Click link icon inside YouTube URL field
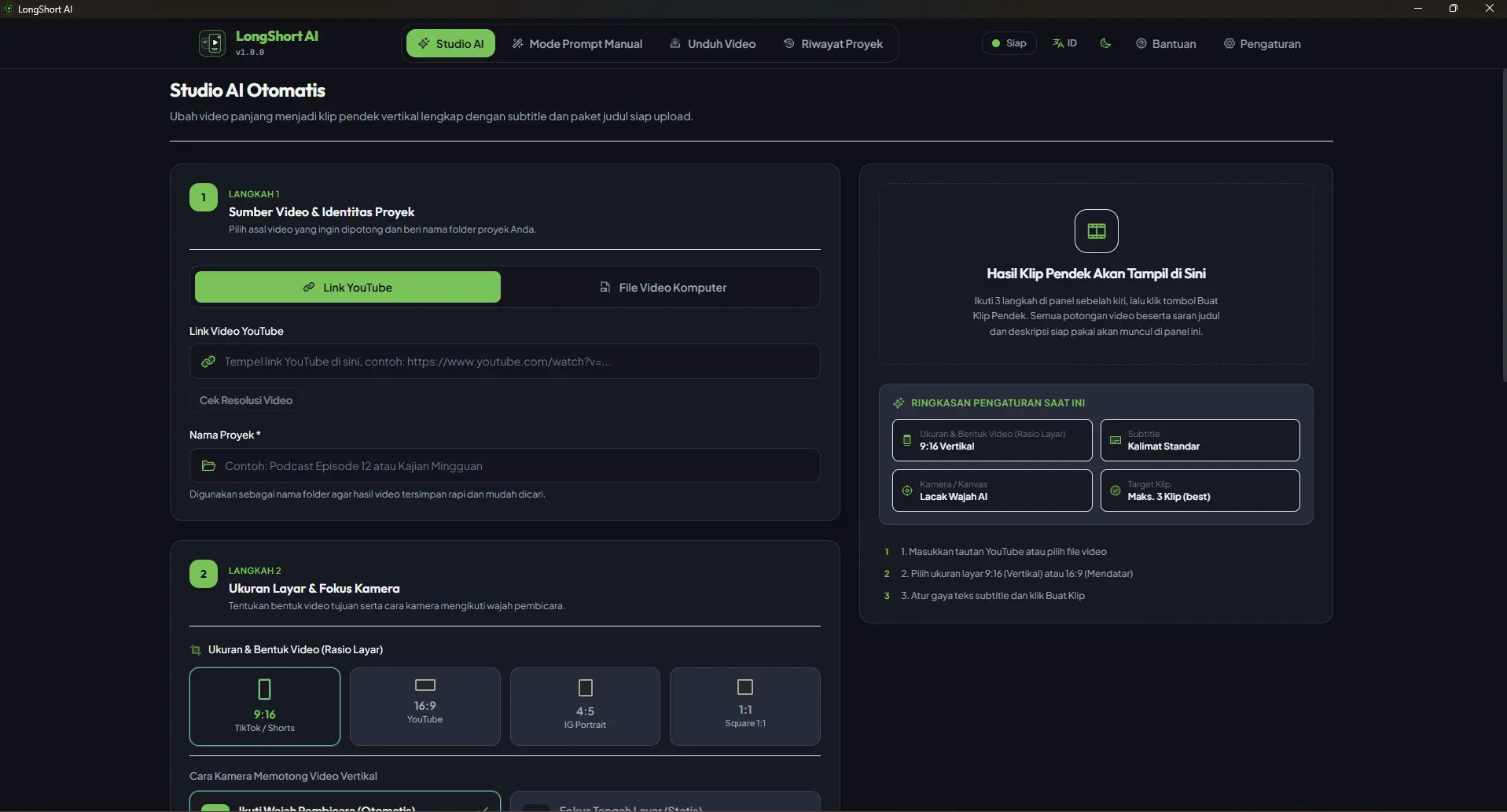The width and height of the screenshot is (1507, 812). point(208,362)
